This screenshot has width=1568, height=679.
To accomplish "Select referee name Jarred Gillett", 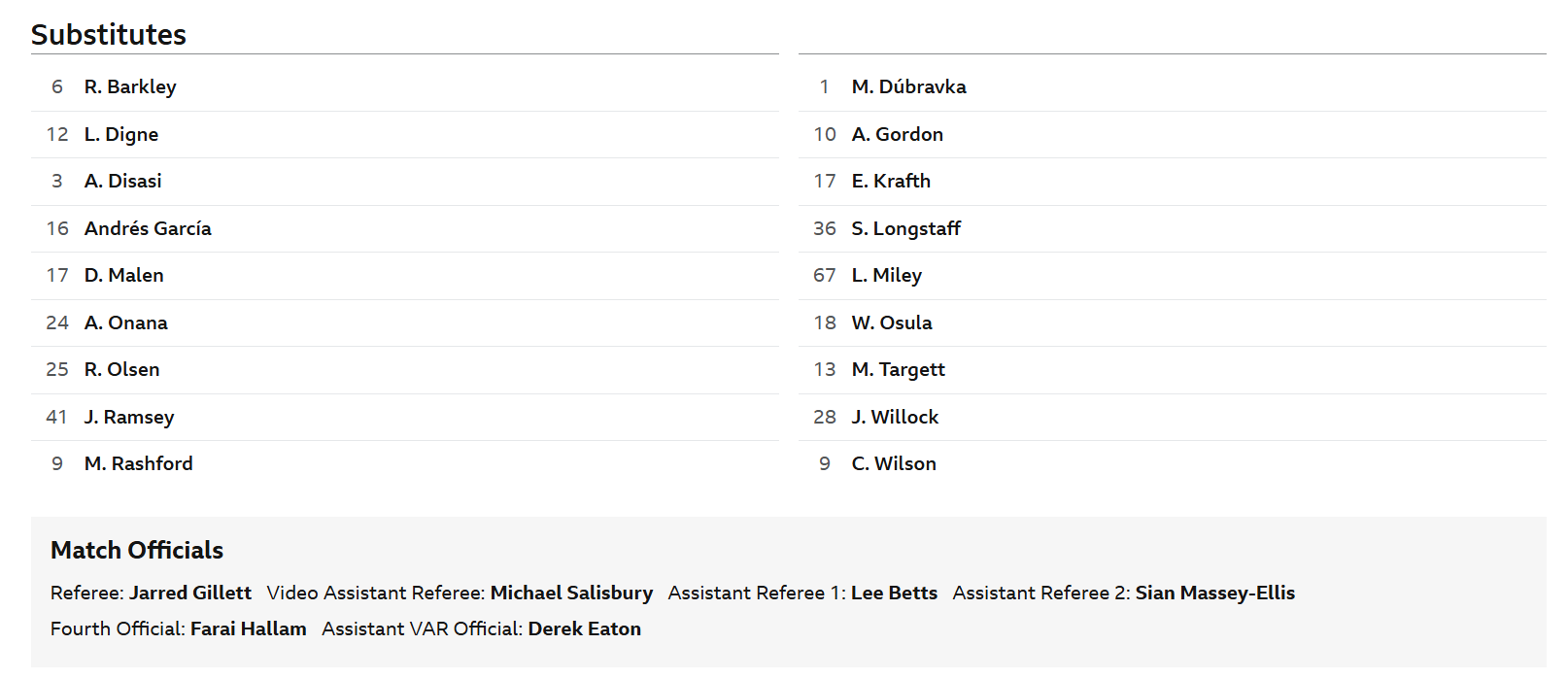I will [190, 593].
